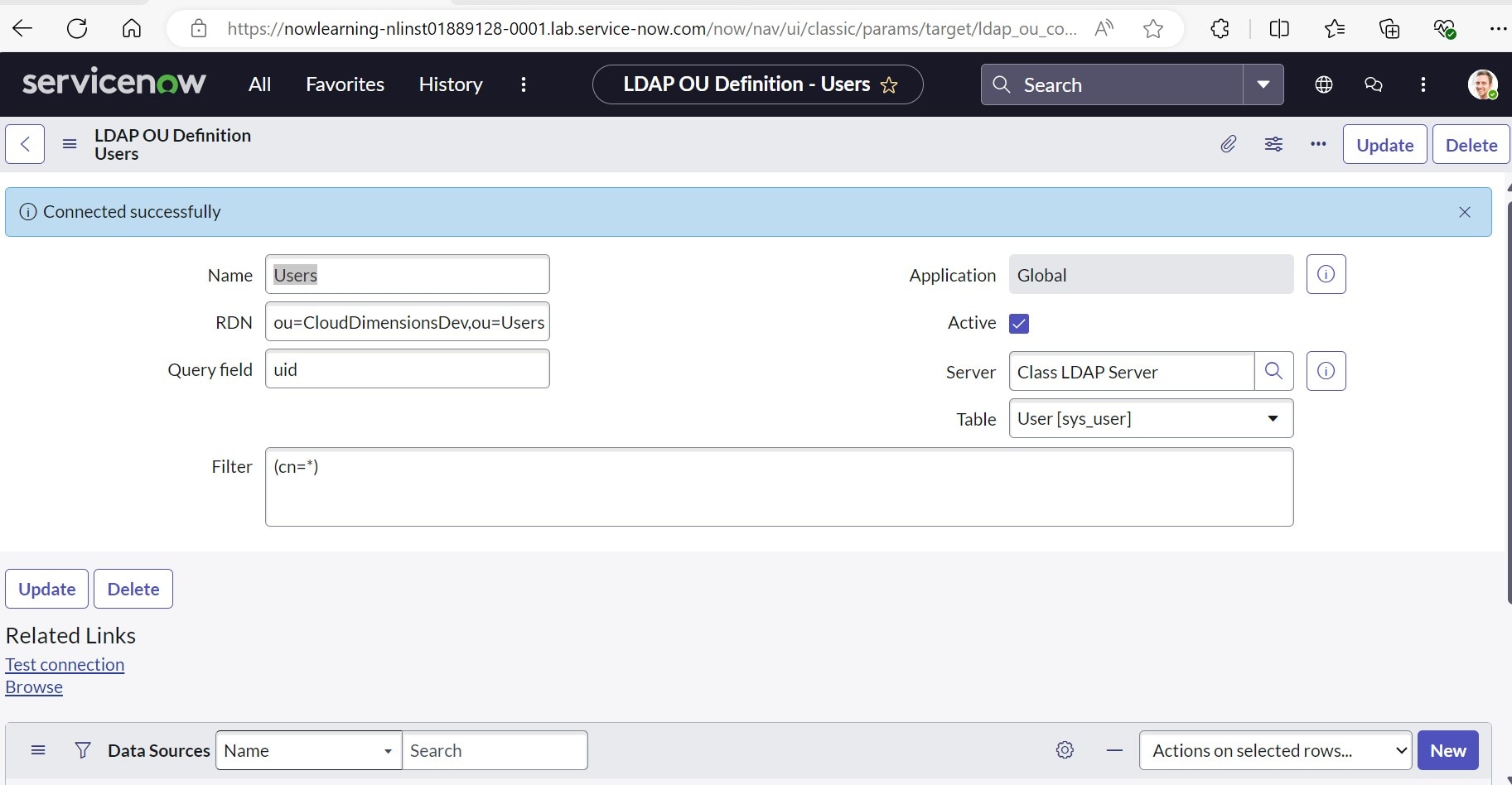Open the chat conversations icon
1512x785 pixels.
click(1374, 84)
